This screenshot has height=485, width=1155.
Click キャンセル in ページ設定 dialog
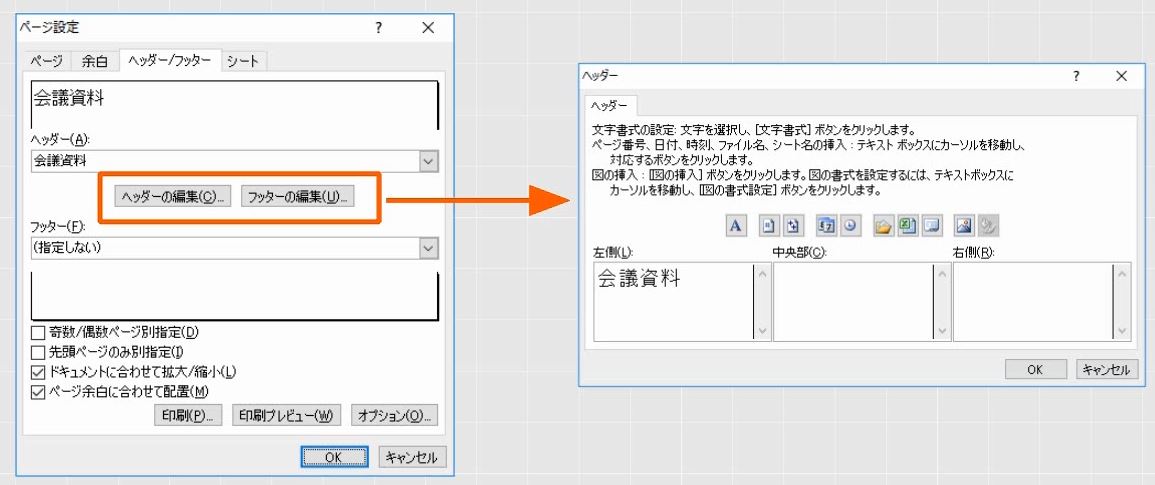[x=412, y=457]
